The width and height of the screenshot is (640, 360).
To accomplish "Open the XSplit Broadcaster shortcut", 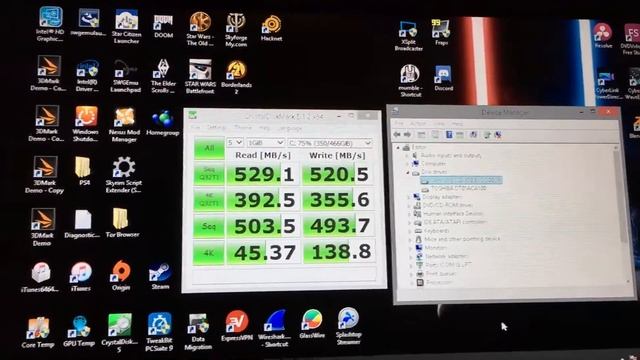I will [408, 36].
